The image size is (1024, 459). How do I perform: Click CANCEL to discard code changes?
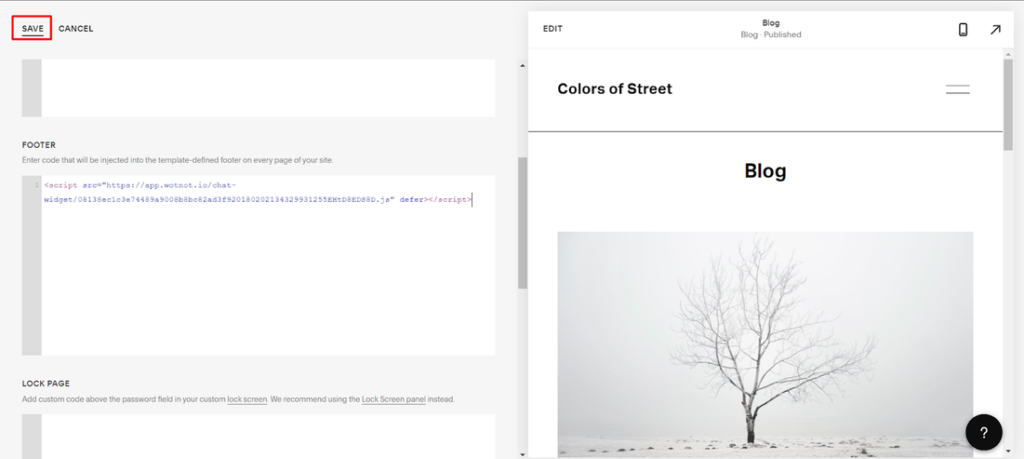[76, 28]
